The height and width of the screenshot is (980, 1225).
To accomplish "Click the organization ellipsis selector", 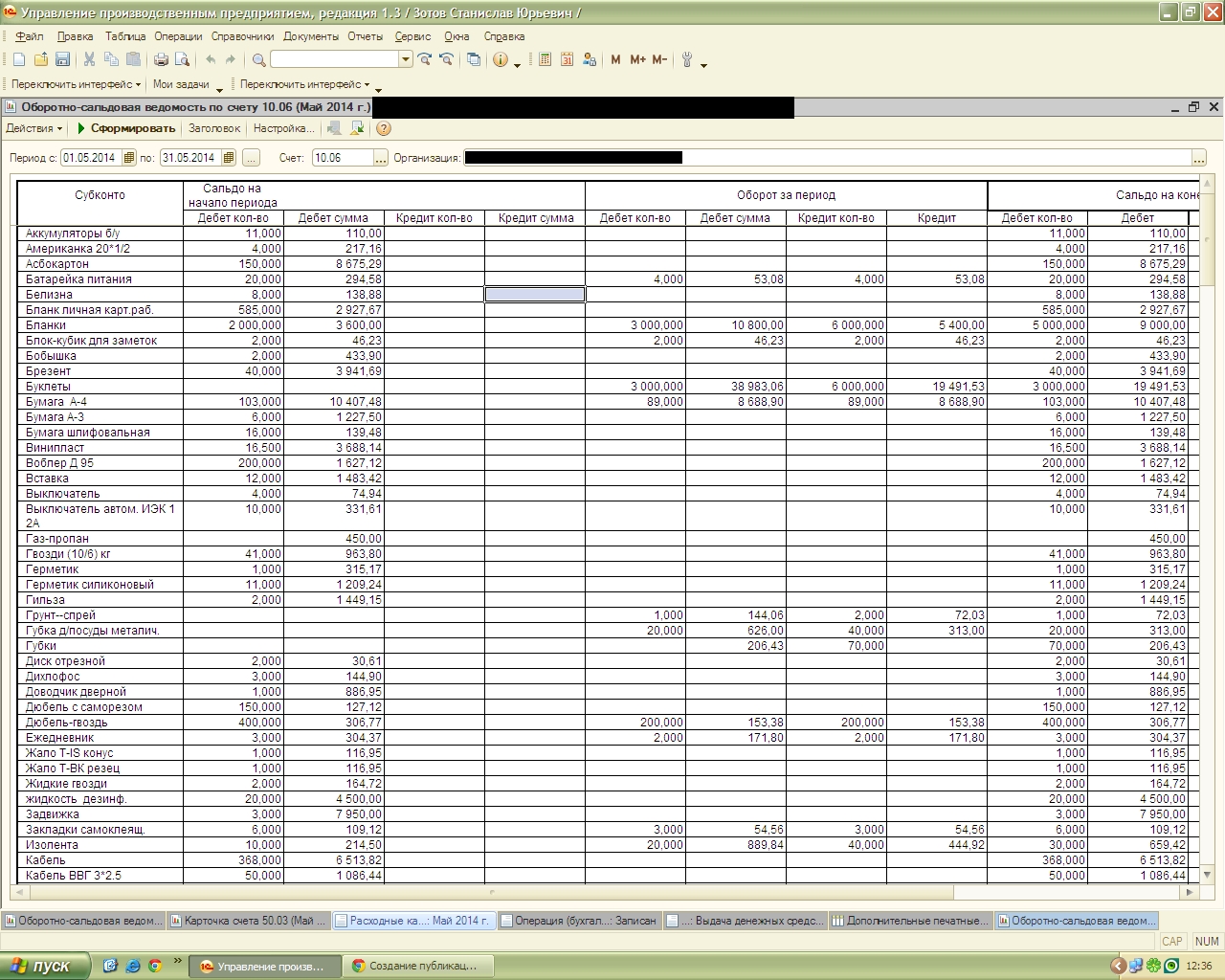I will coord(1199,158).
